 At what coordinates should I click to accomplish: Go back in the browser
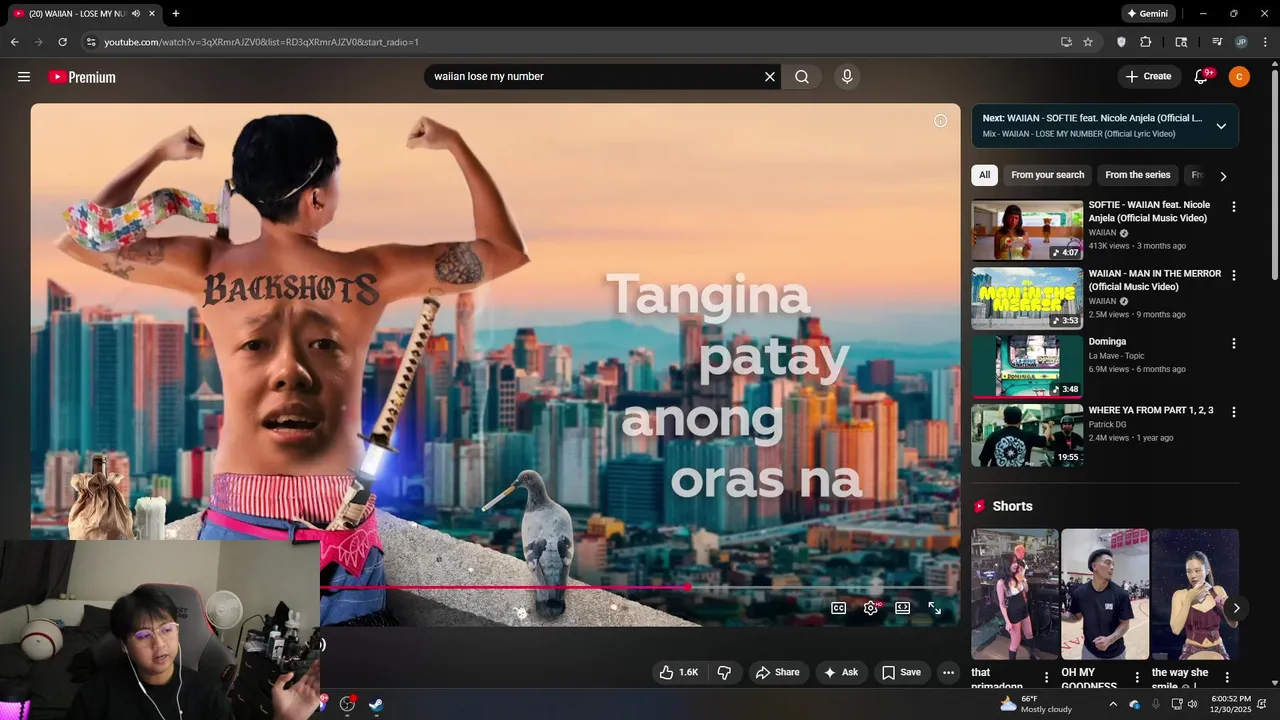pyautogui.click(x=14, y=42)
